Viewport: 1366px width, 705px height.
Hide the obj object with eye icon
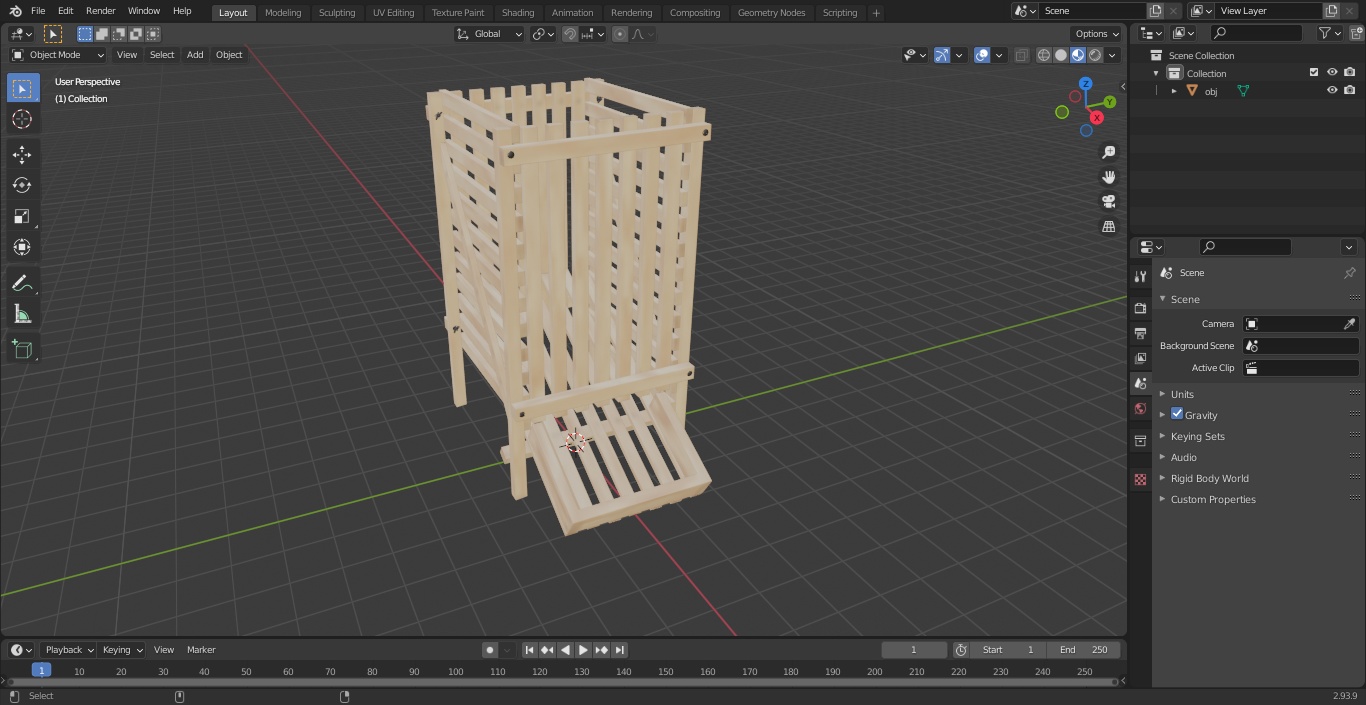click(x=1332, y=91)
